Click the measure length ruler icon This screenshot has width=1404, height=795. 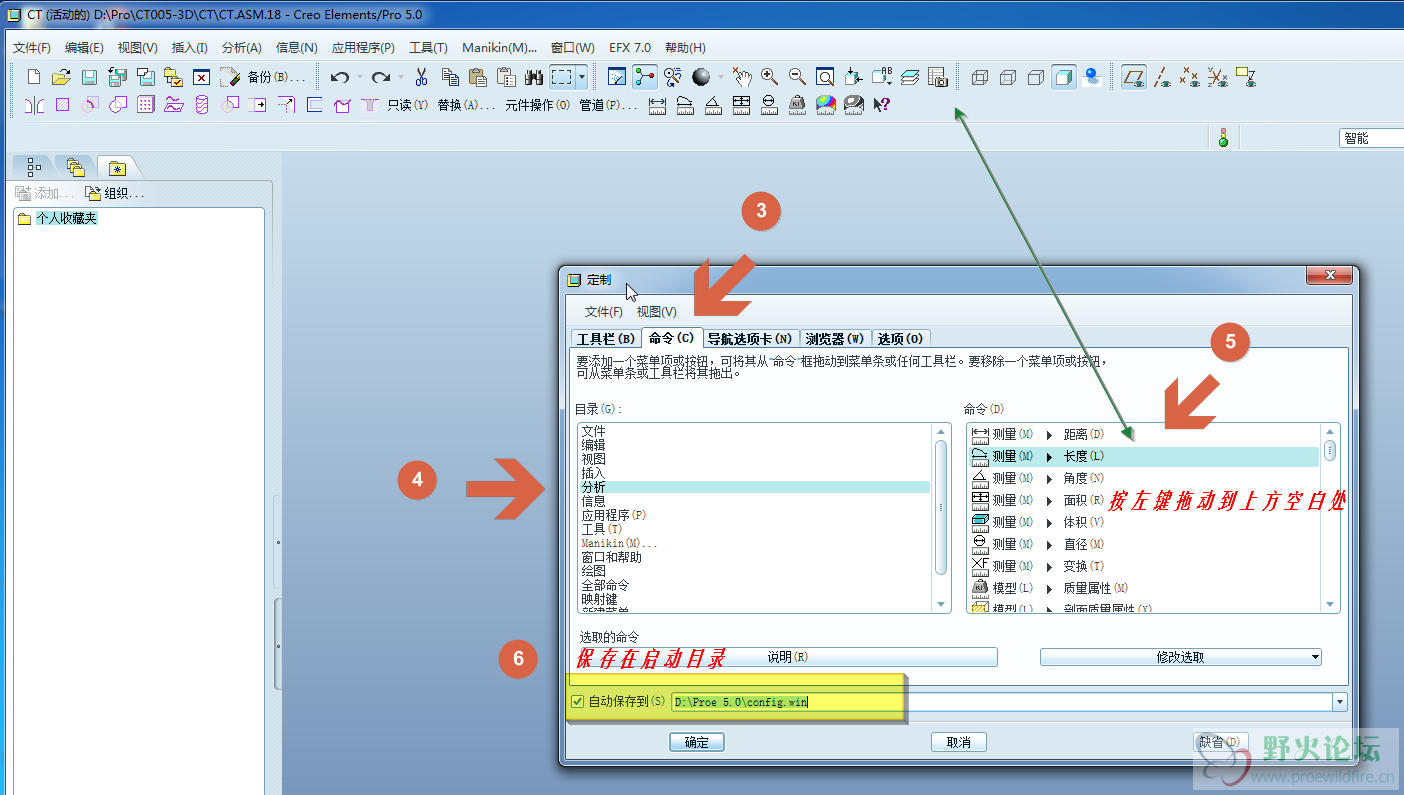(686, 104)
